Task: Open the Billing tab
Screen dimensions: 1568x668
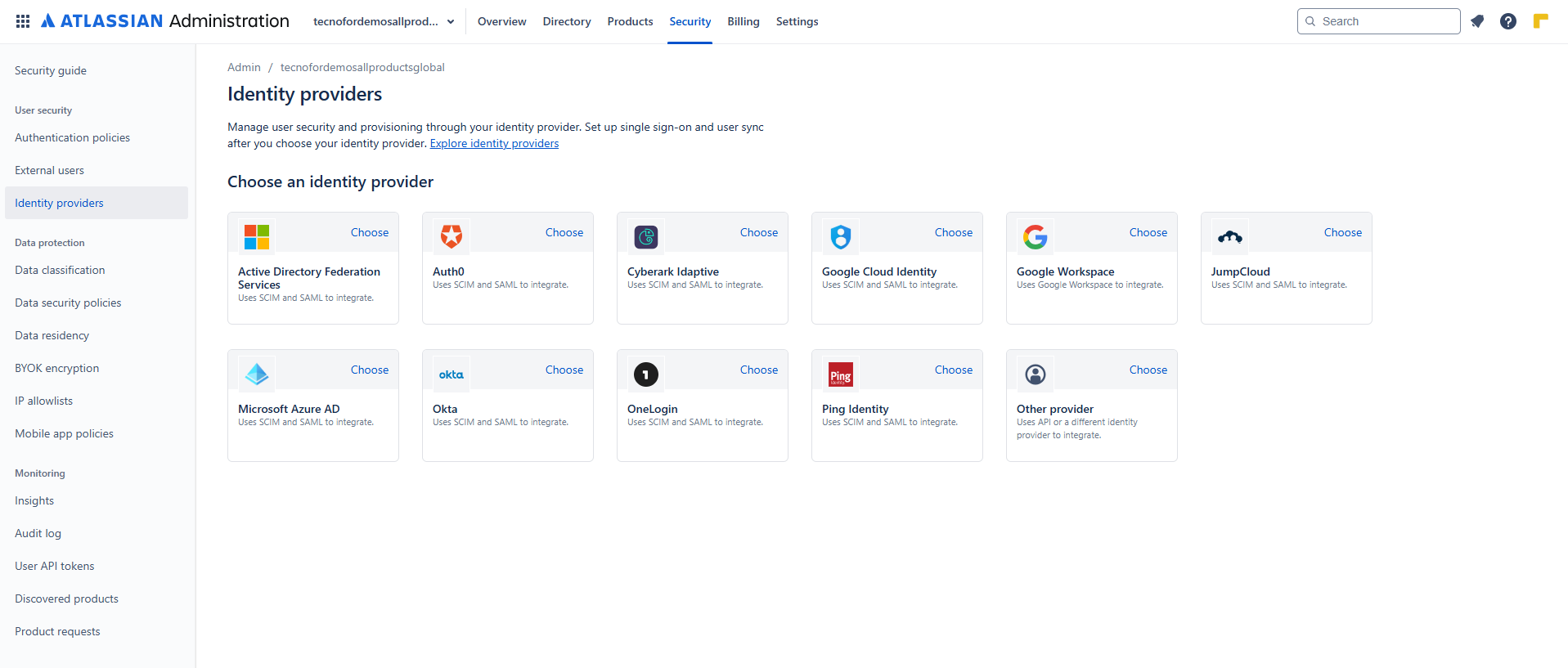Action: coord(744,21)
